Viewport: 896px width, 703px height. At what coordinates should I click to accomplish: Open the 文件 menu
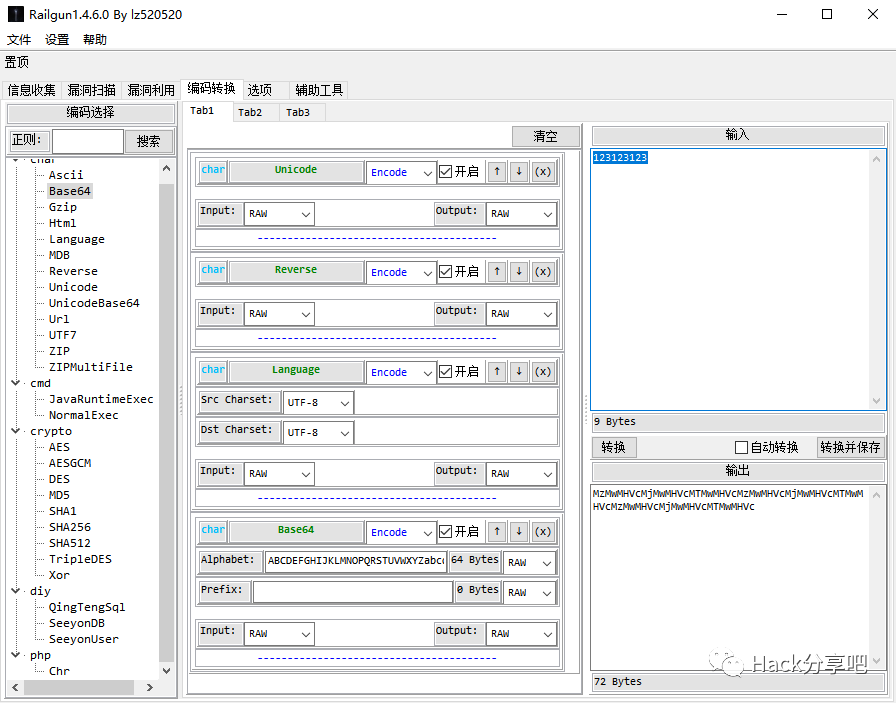19,39
